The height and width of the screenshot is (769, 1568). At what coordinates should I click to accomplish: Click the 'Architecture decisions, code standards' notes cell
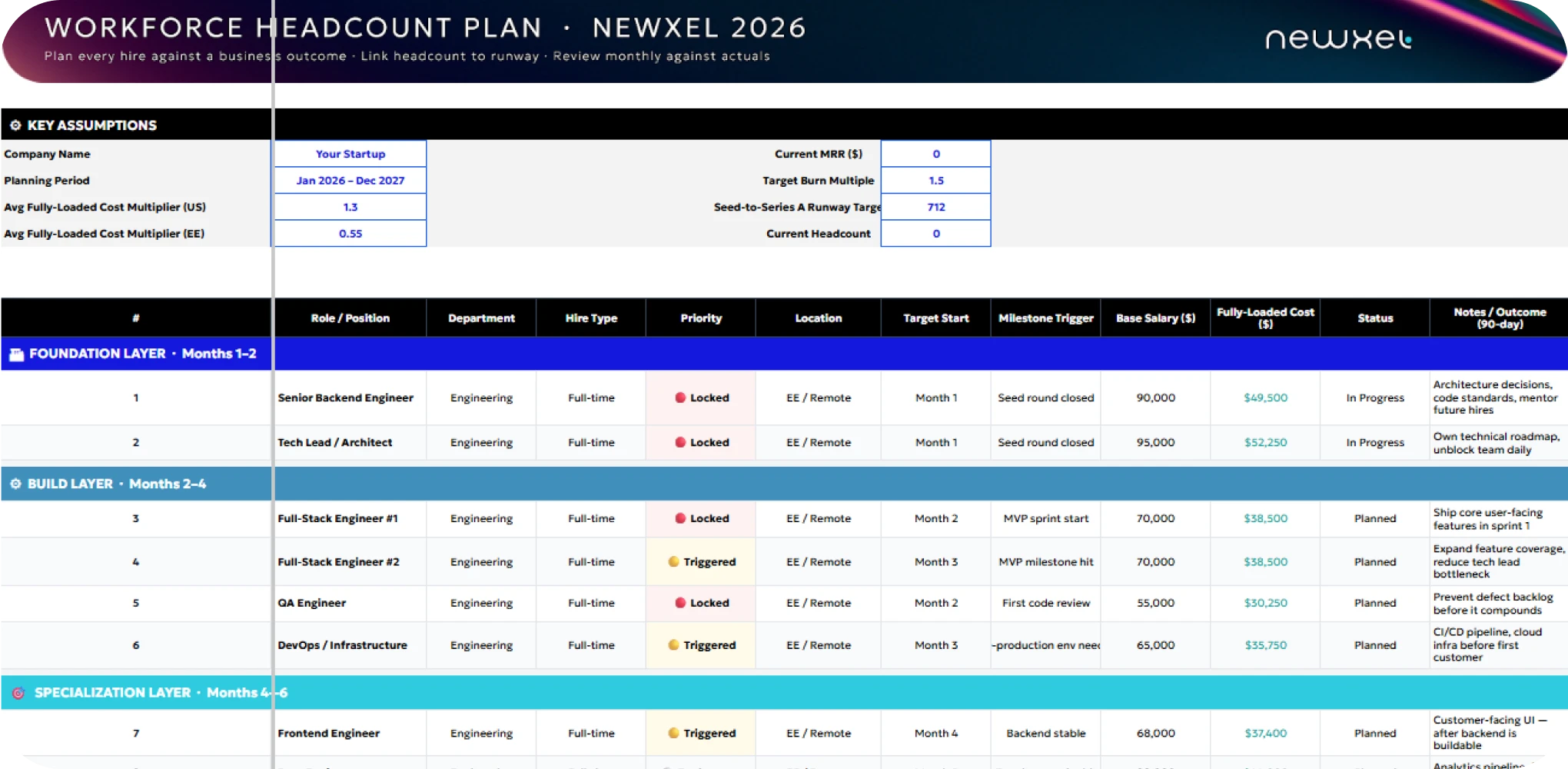tap(1499, 398)
